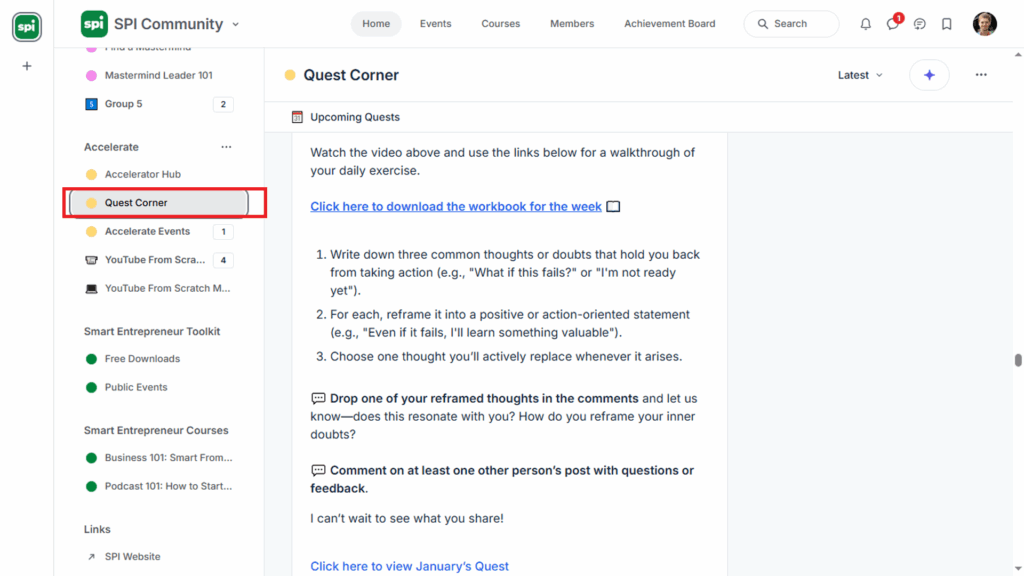Open the notifications bell icon

[866, 24]
